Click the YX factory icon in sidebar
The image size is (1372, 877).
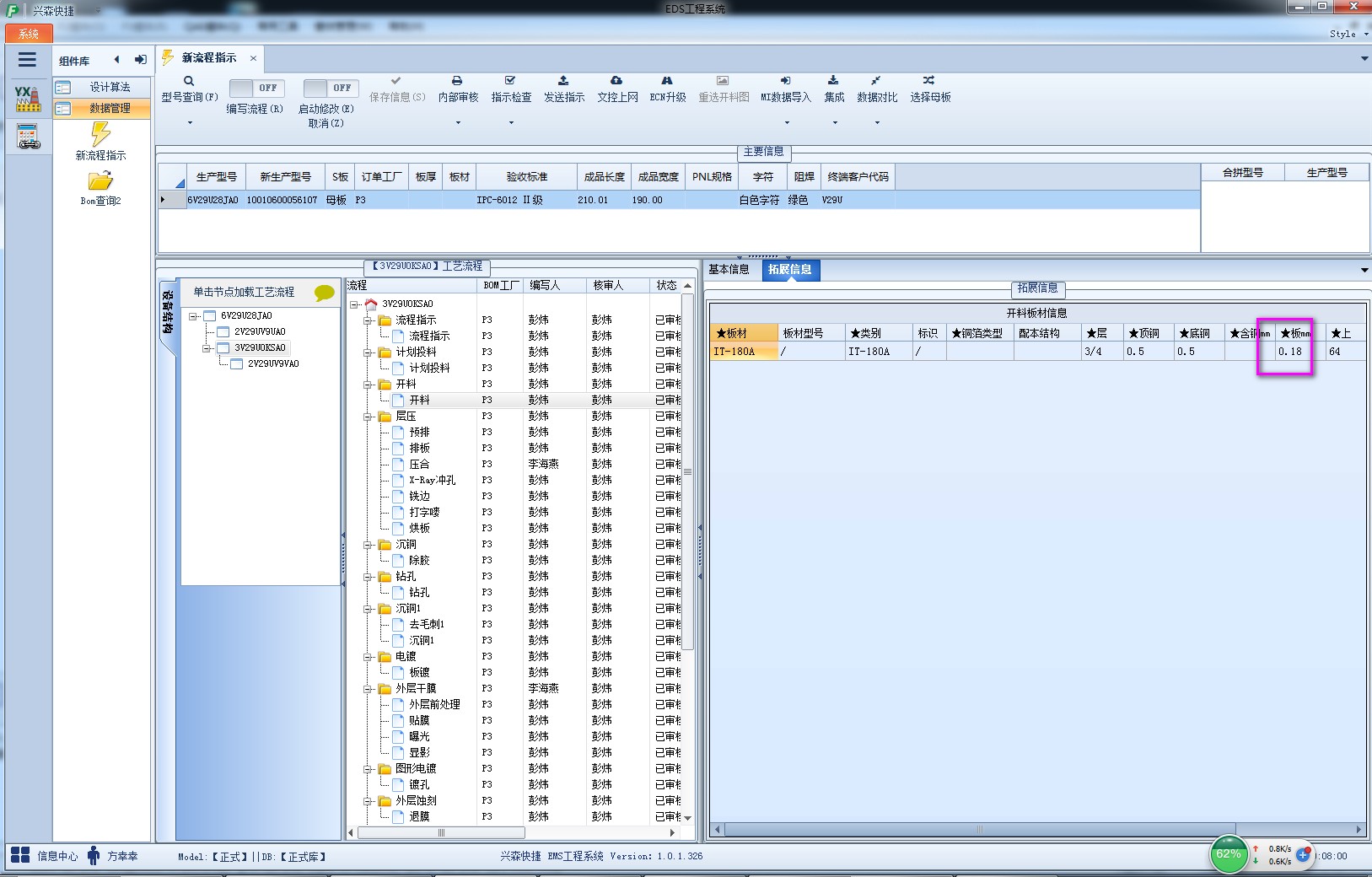point(27,99)
